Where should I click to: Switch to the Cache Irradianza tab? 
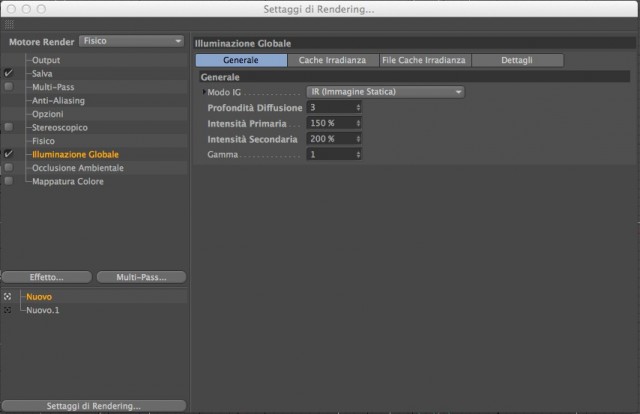tap(333, 60)
